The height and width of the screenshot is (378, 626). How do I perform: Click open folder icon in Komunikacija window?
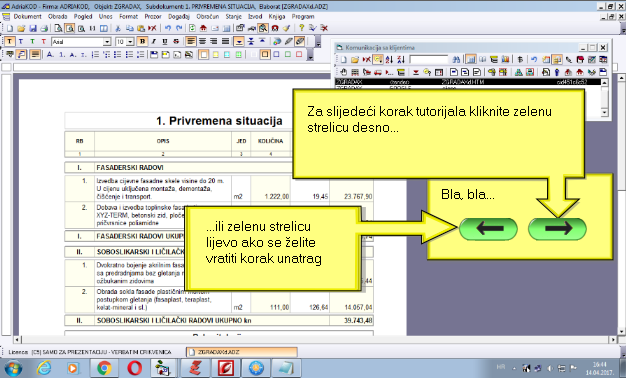coord(355,59)
